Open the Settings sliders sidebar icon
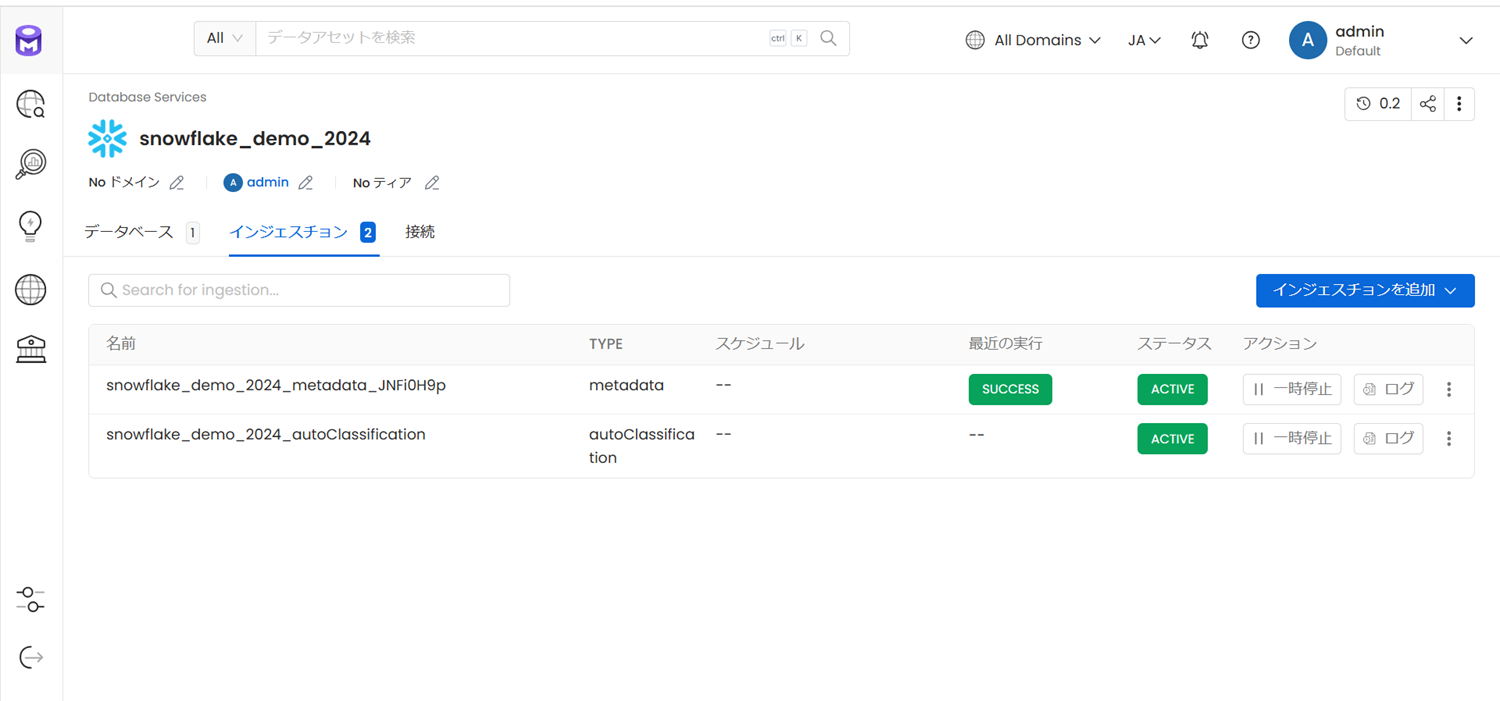 click(x=31, y=599)
